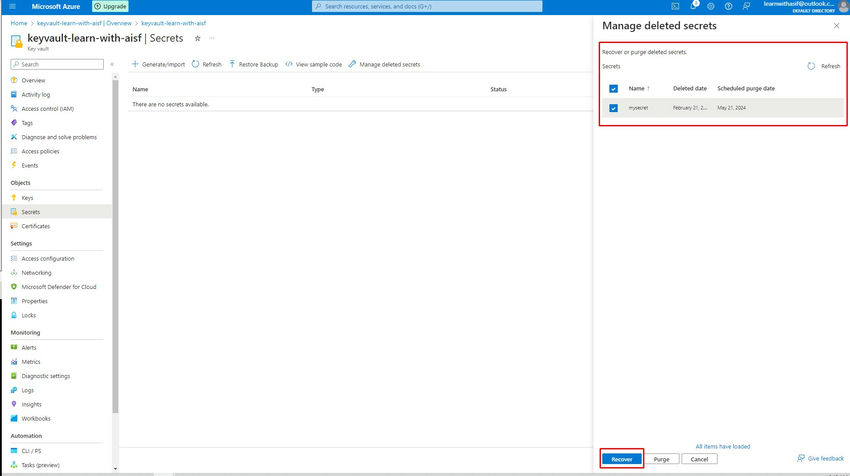Click the Keys key icon

coord(14,197)
